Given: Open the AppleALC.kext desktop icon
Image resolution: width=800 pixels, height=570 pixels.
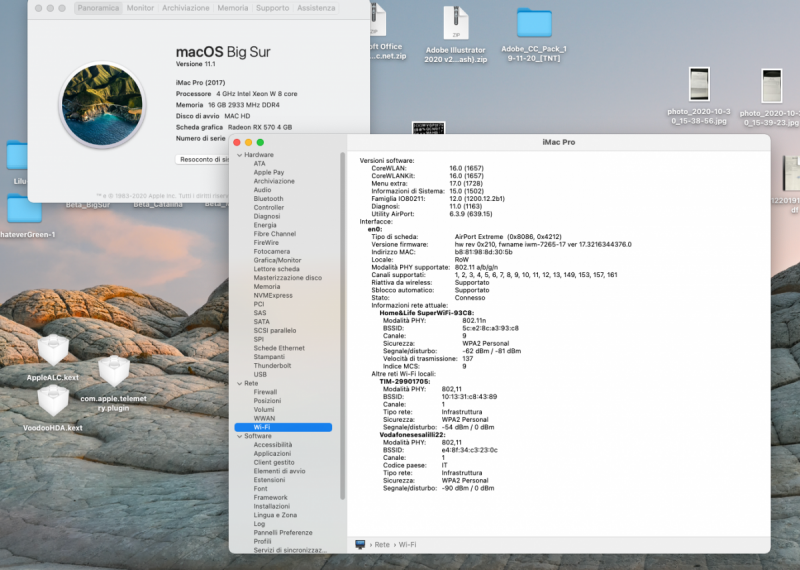Looking at the screenshot, I should (x=53, y=351).
